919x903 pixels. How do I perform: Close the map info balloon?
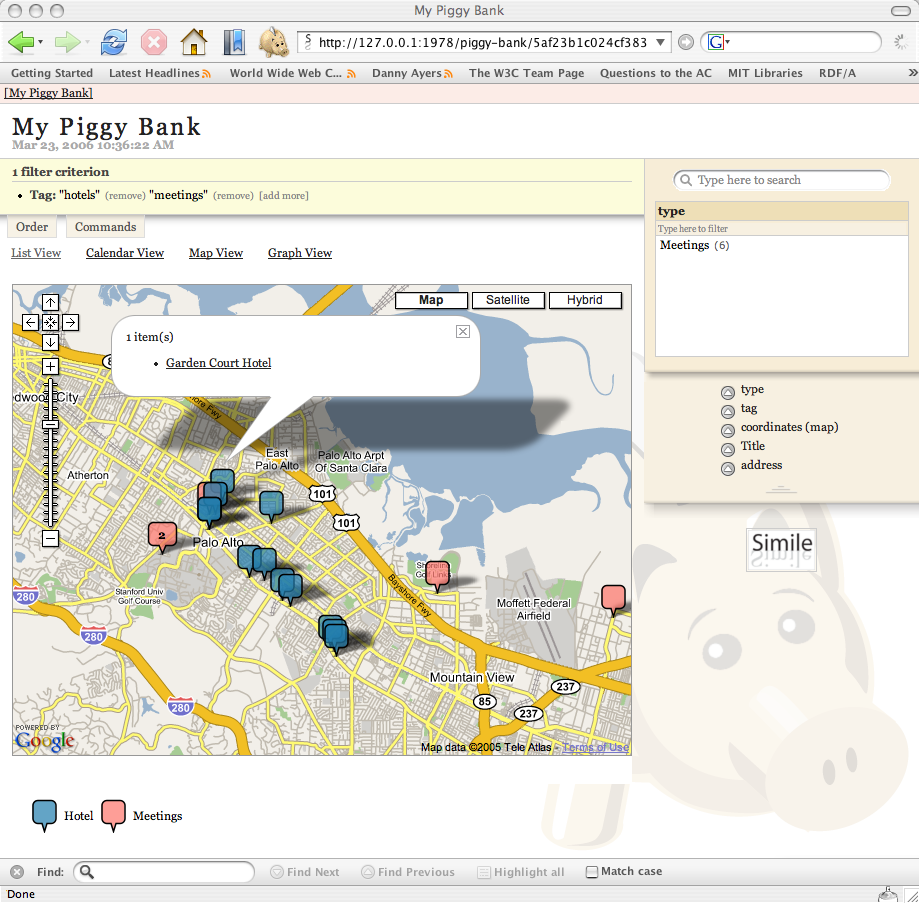463,332
